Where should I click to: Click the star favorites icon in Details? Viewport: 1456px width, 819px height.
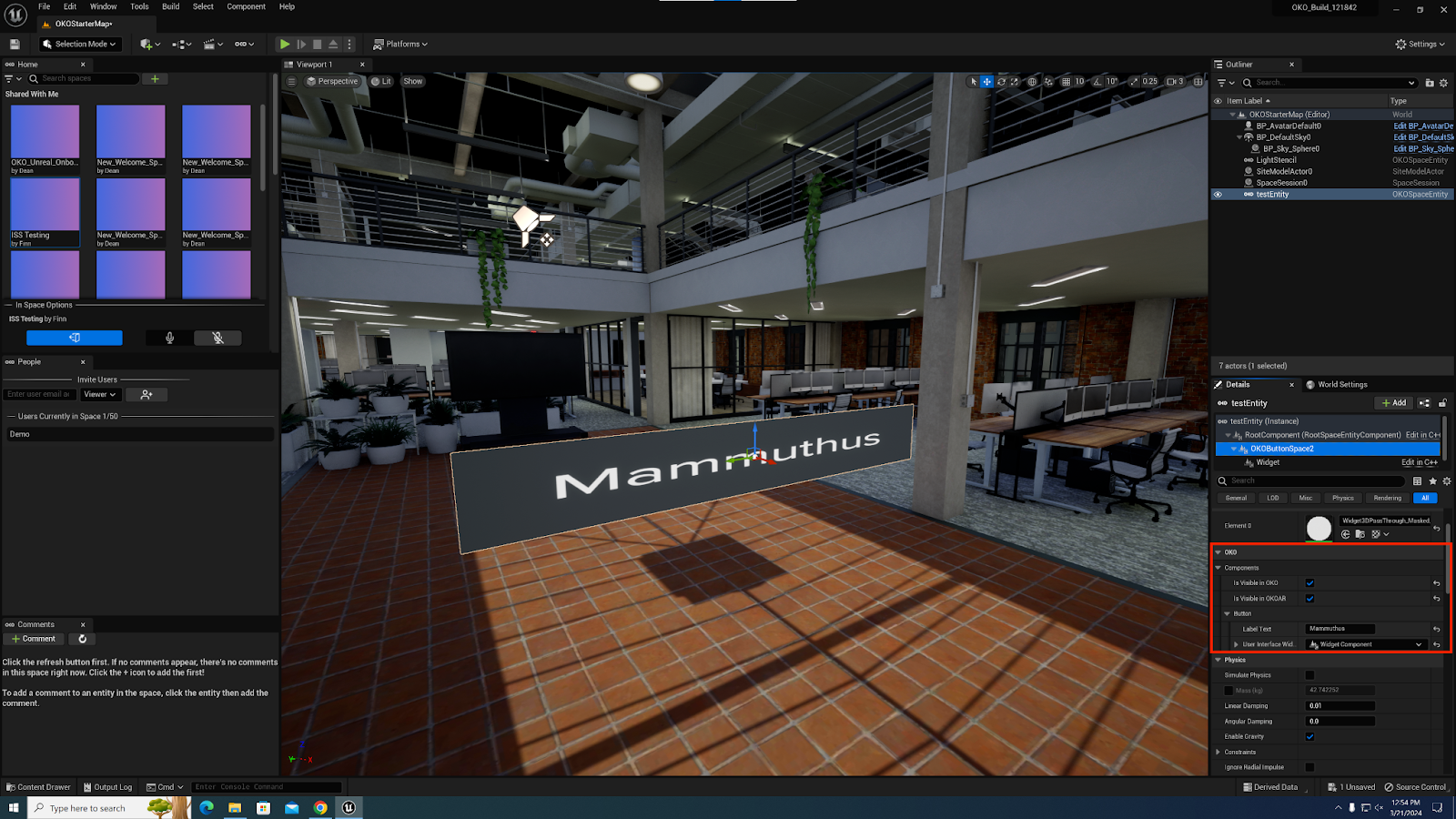(1432, 481)
